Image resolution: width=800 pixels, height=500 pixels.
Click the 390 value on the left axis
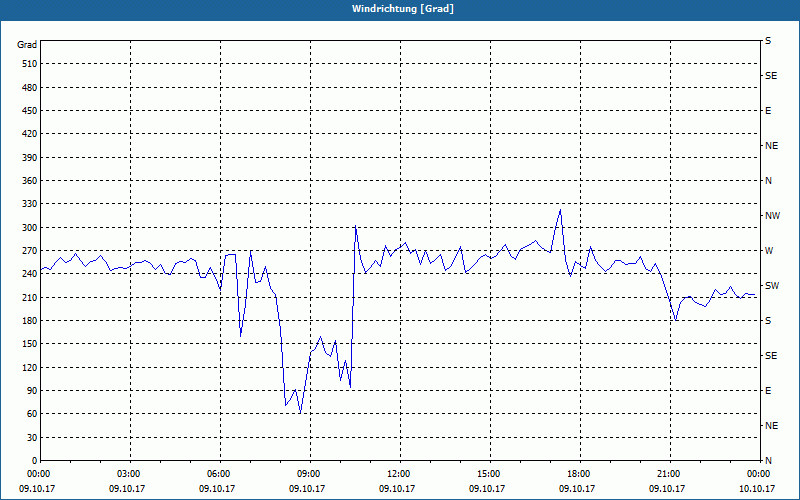tap(30, 158)
